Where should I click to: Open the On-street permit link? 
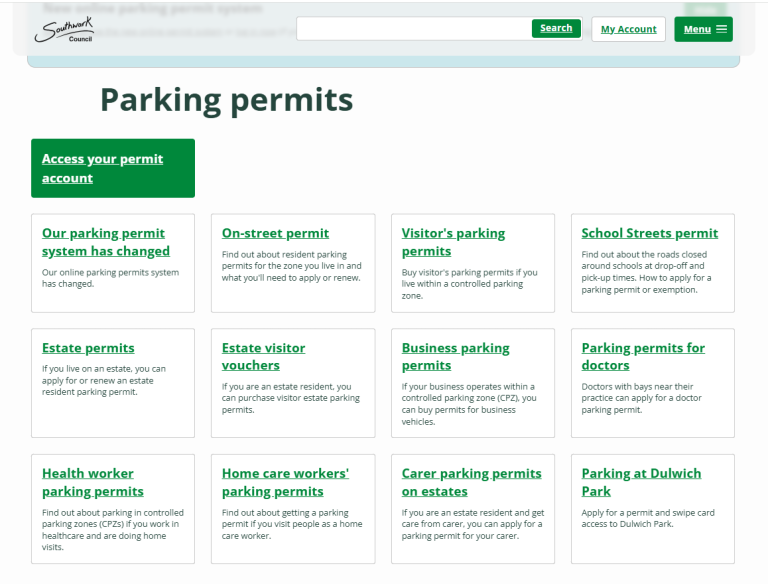[275, 233]
